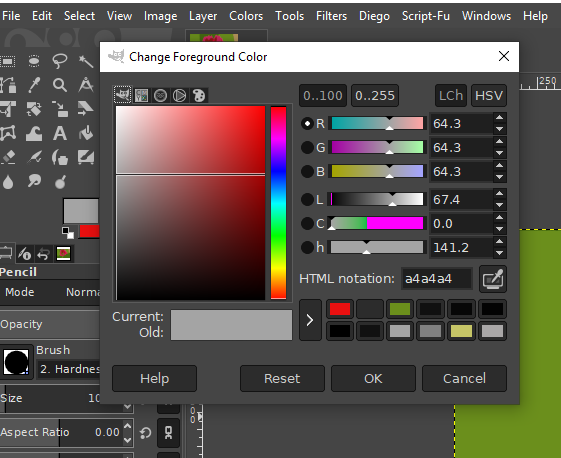Select the Ink tool with inkpot

click(x=60, y=157)
